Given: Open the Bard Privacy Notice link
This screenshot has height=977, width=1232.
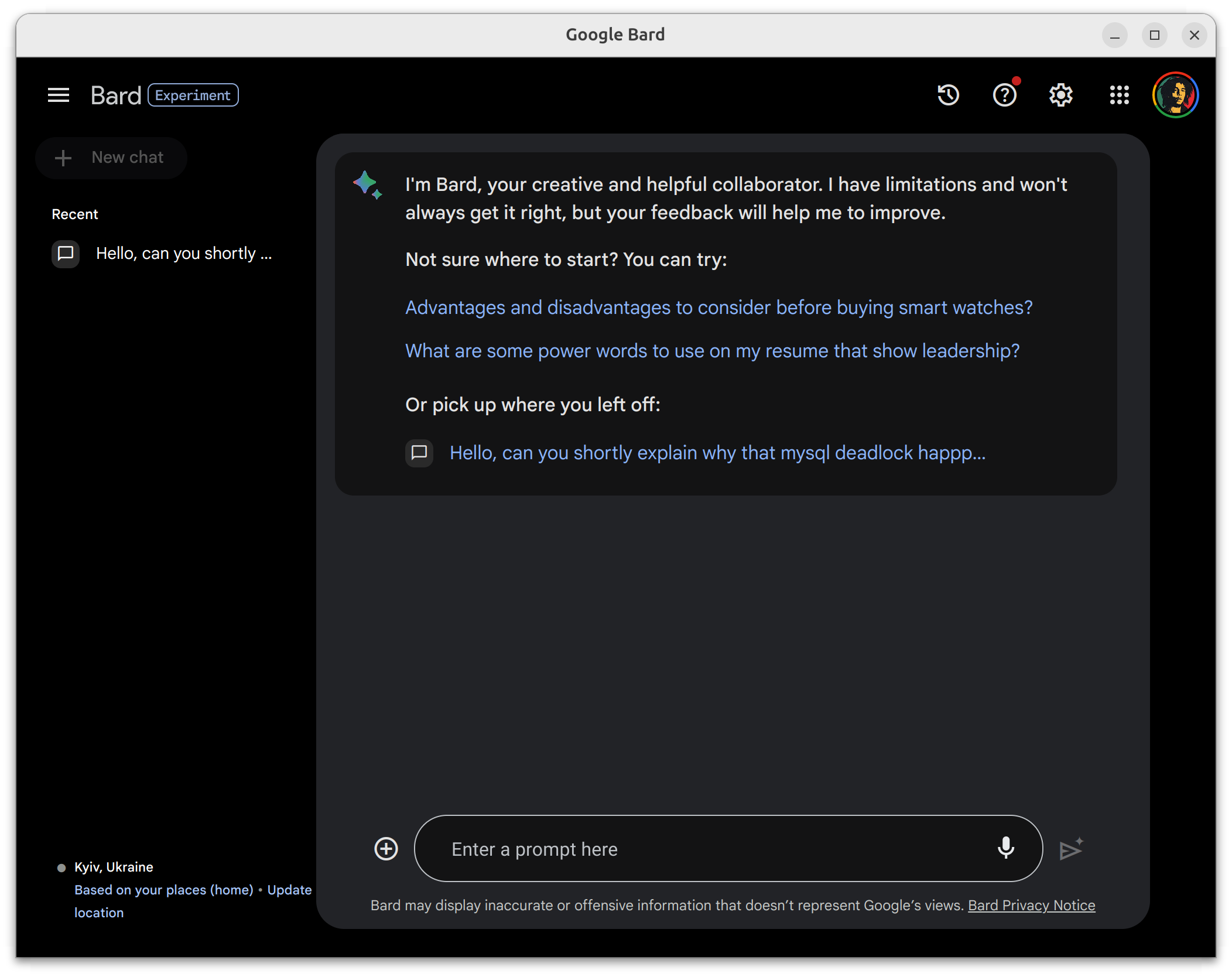Looking at the screenshot, I should (x=1031, y=906).
